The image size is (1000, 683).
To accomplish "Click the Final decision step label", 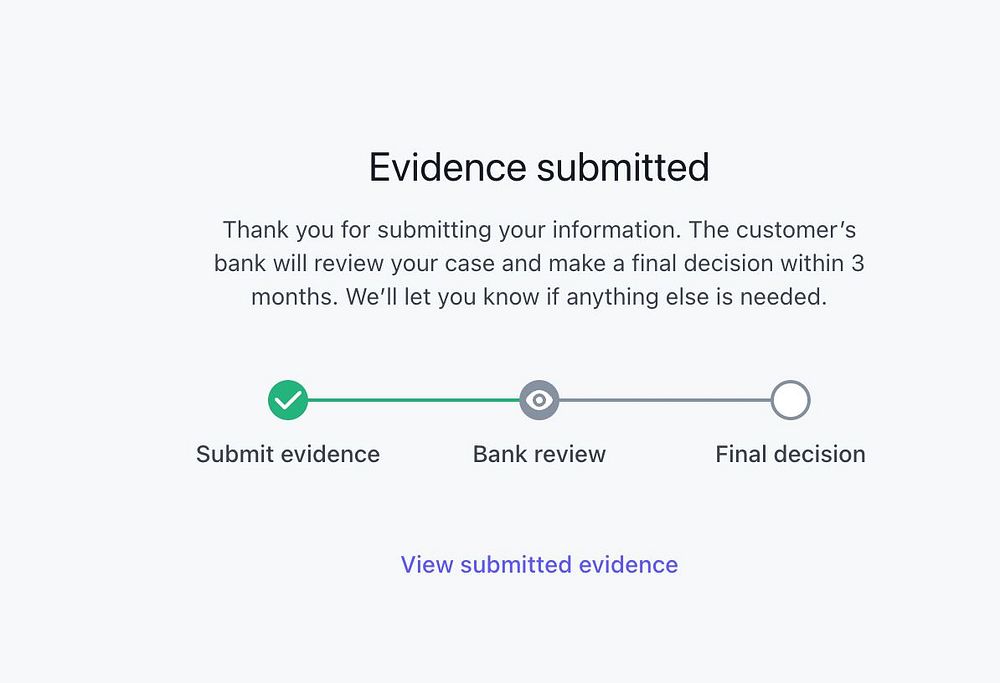I will pos(790,454).
